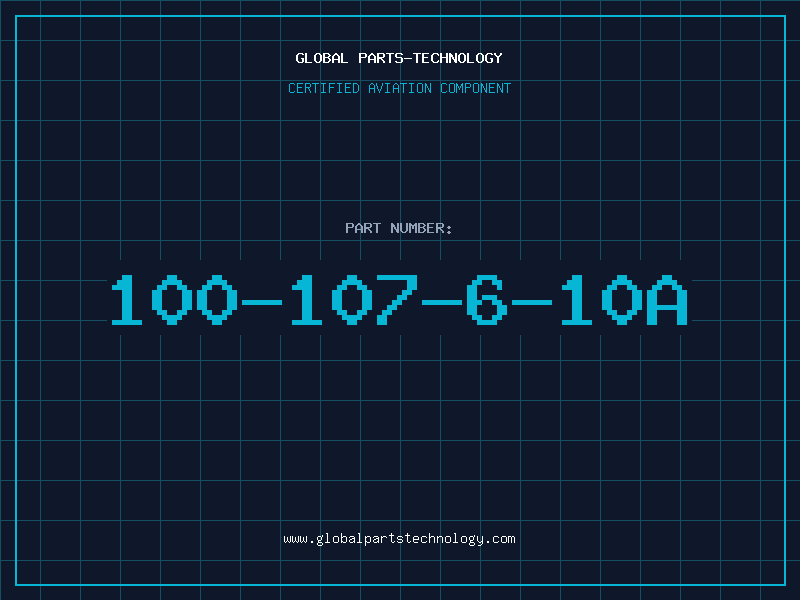The image size is (800, 600).
Task: Click the PART NUMBER: label
Action: pyautogui.click(x=399, y=228)
